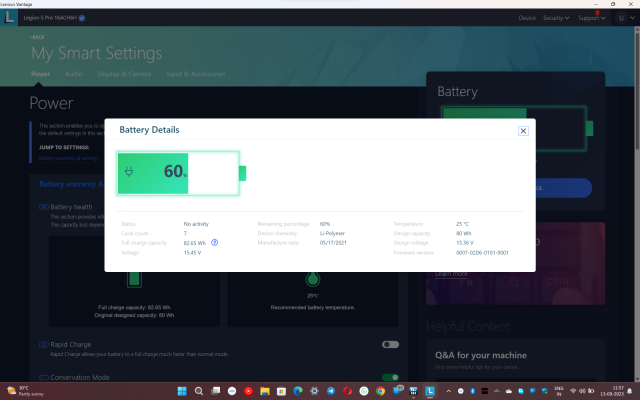Click the blue battery details button behind dialog
Viewport: 640px width, 400px height.
[563, 188]
